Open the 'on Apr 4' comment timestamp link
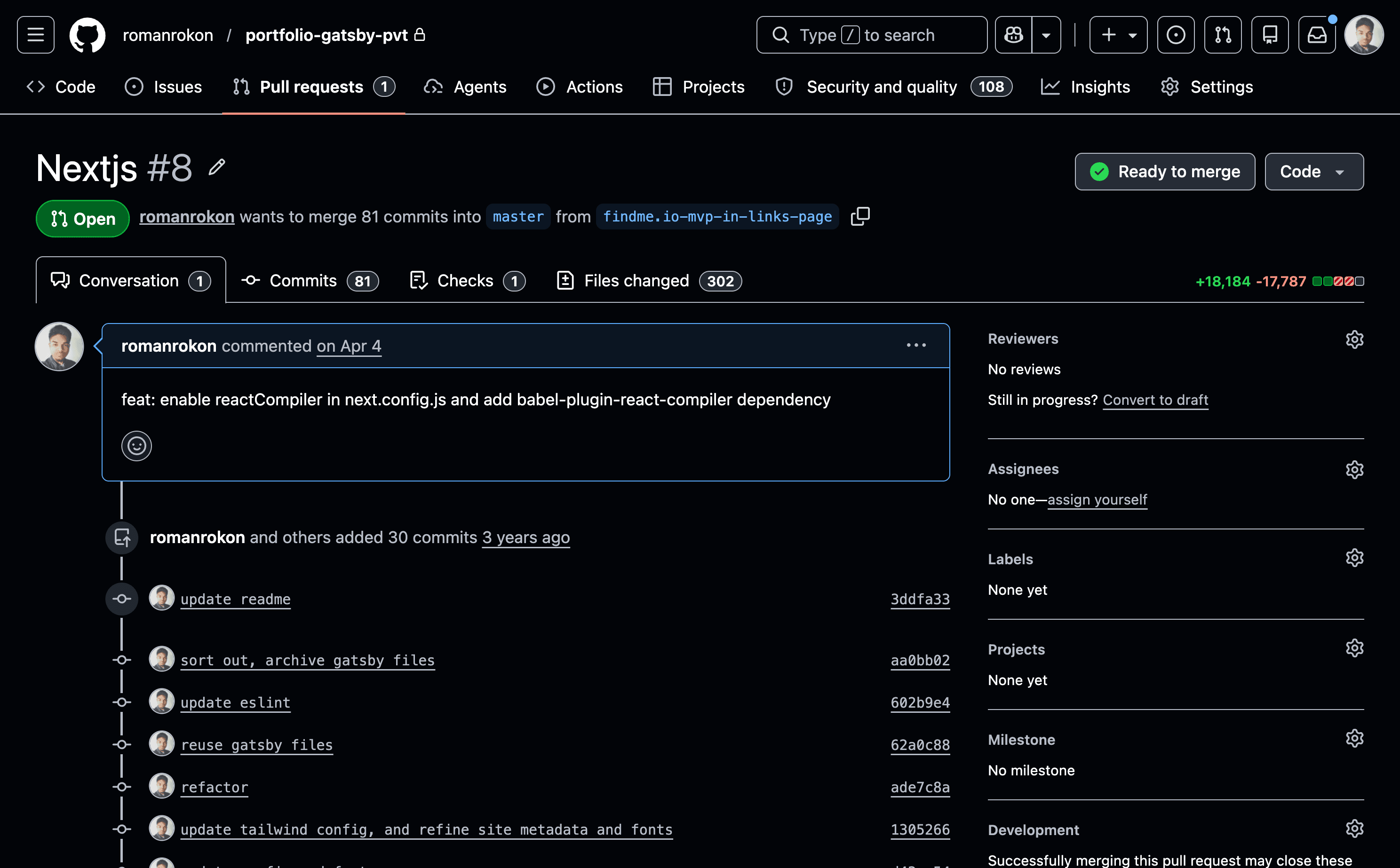Viewport: 1400px width, 868px height. tap(349, 346)
